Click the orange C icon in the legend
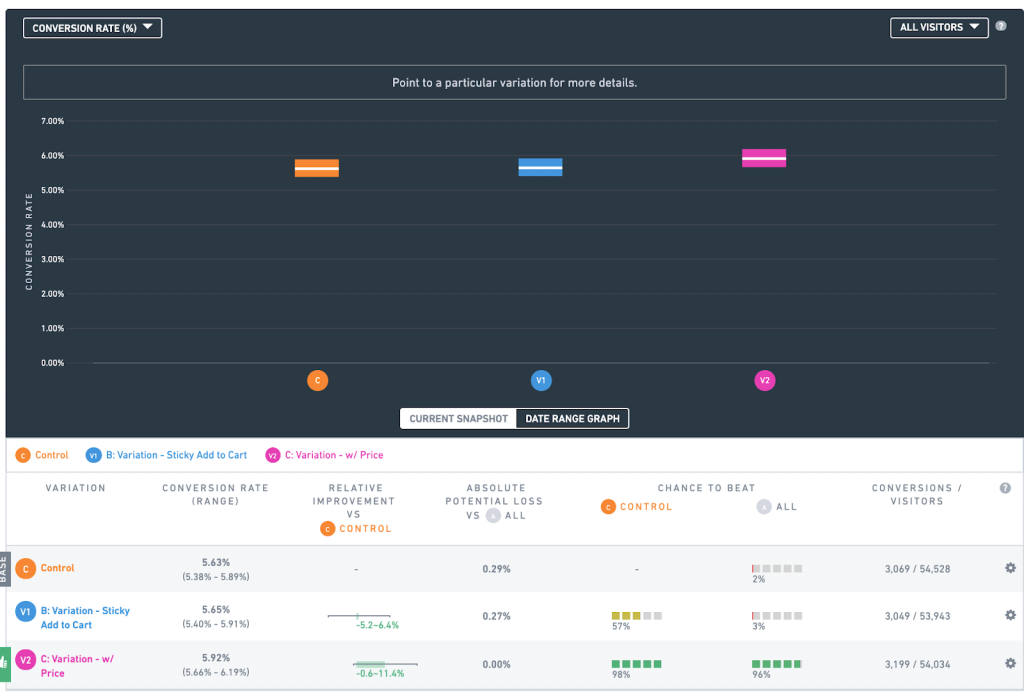 pyautogui.click(x=23, y=455)
